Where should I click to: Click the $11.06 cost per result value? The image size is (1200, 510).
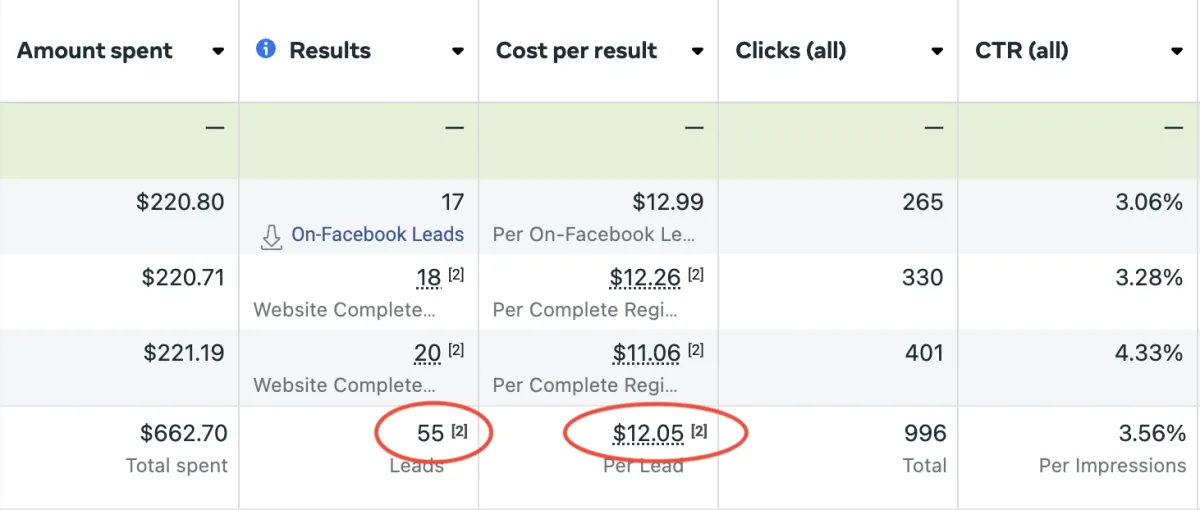[646, 353]
